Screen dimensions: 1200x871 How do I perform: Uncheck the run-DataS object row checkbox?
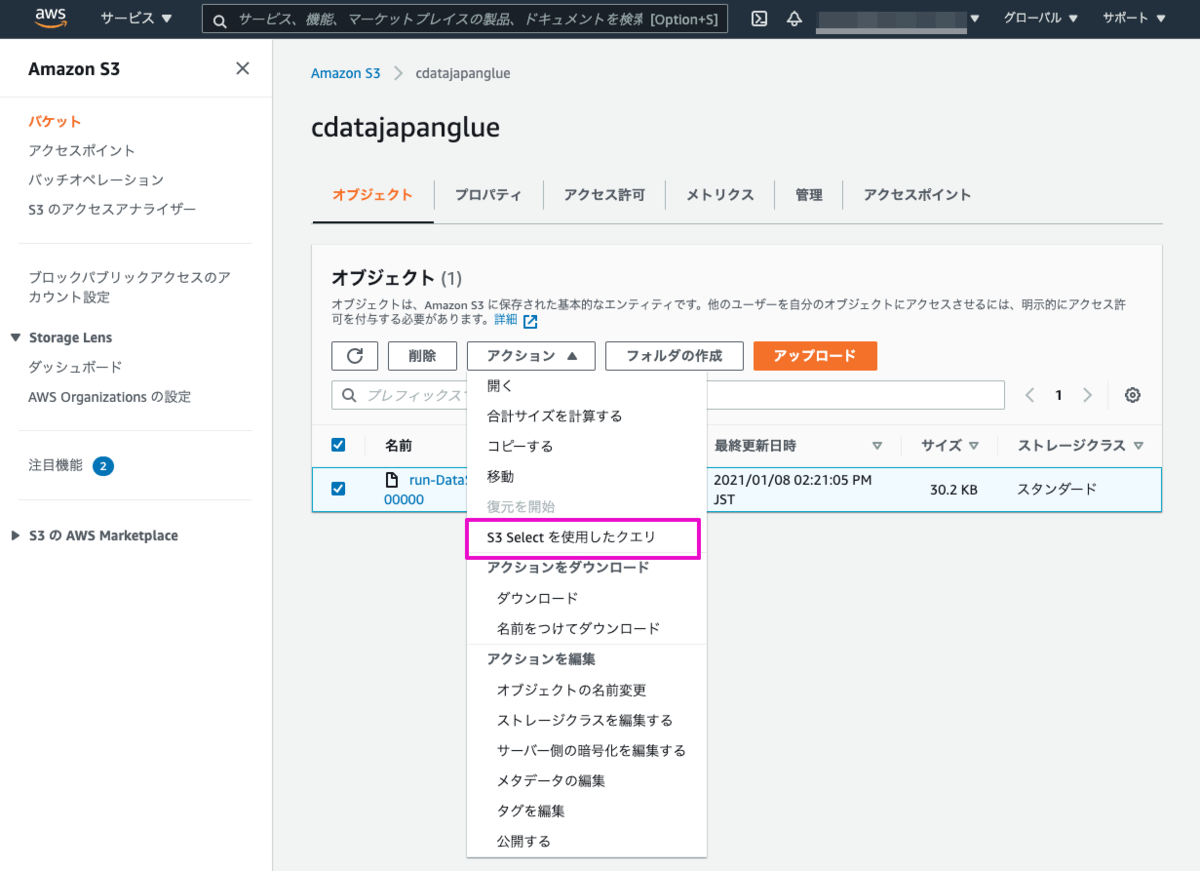tap(338, 489)
